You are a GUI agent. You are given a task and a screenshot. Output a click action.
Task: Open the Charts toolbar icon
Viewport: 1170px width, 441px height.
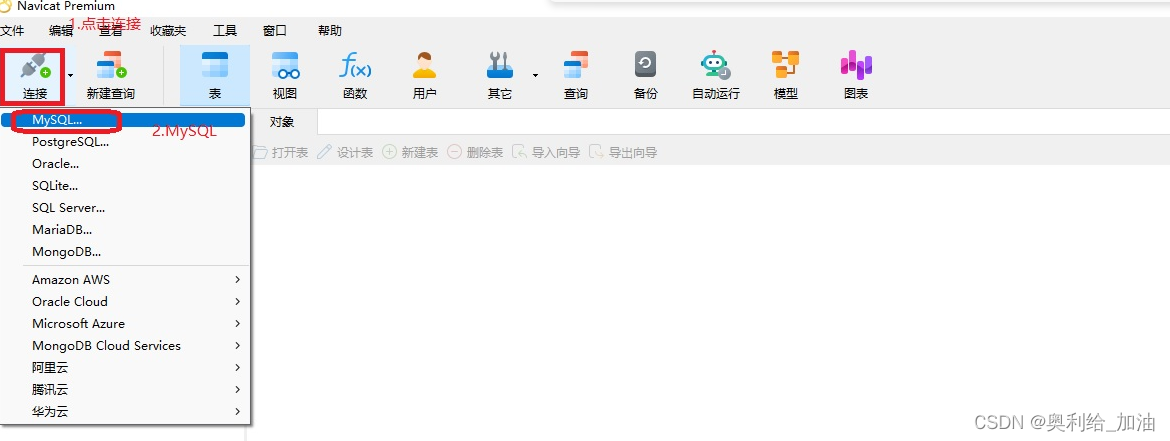856,66
